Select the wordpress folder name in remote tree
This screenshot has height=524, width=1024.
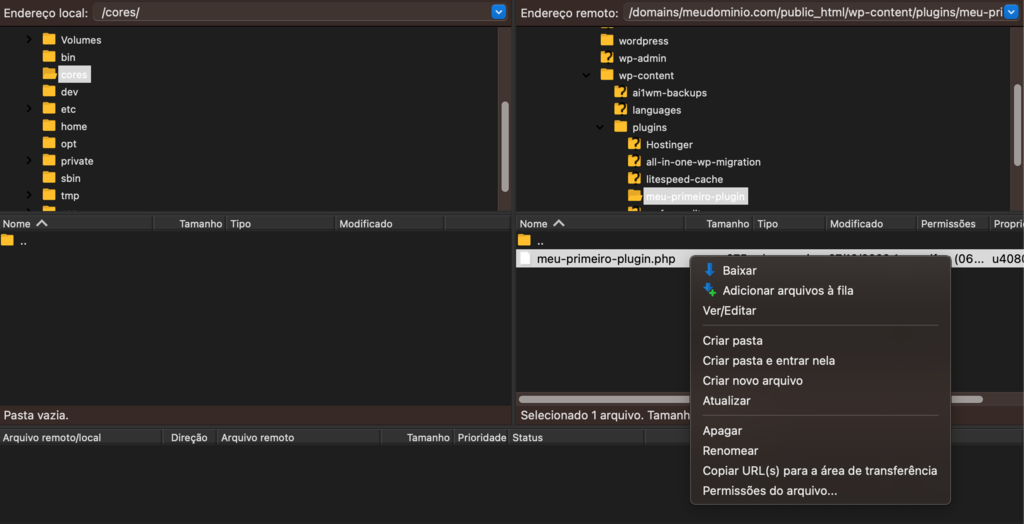pos(643,41)
